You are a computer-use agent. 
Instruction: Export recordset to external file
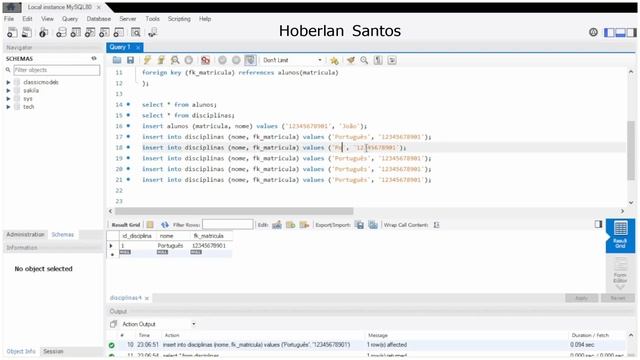pyautogui.click(x=360, y=225)
